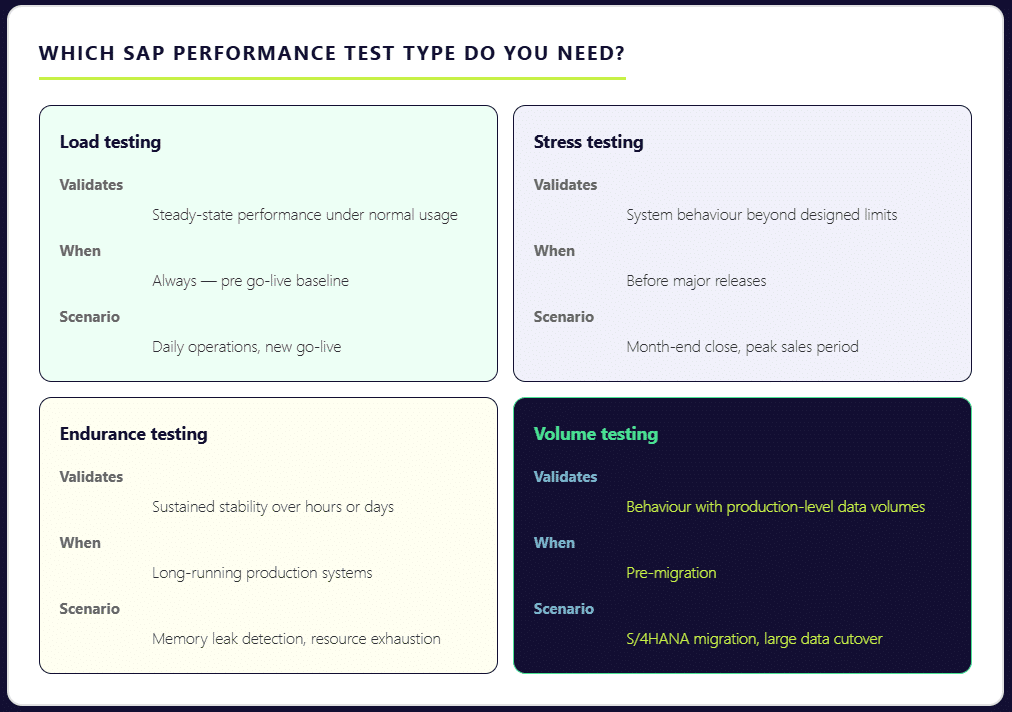Select the highlighted Volume testing heading
This screenshot has height=712, width=1012.
[x=595, y=434]
